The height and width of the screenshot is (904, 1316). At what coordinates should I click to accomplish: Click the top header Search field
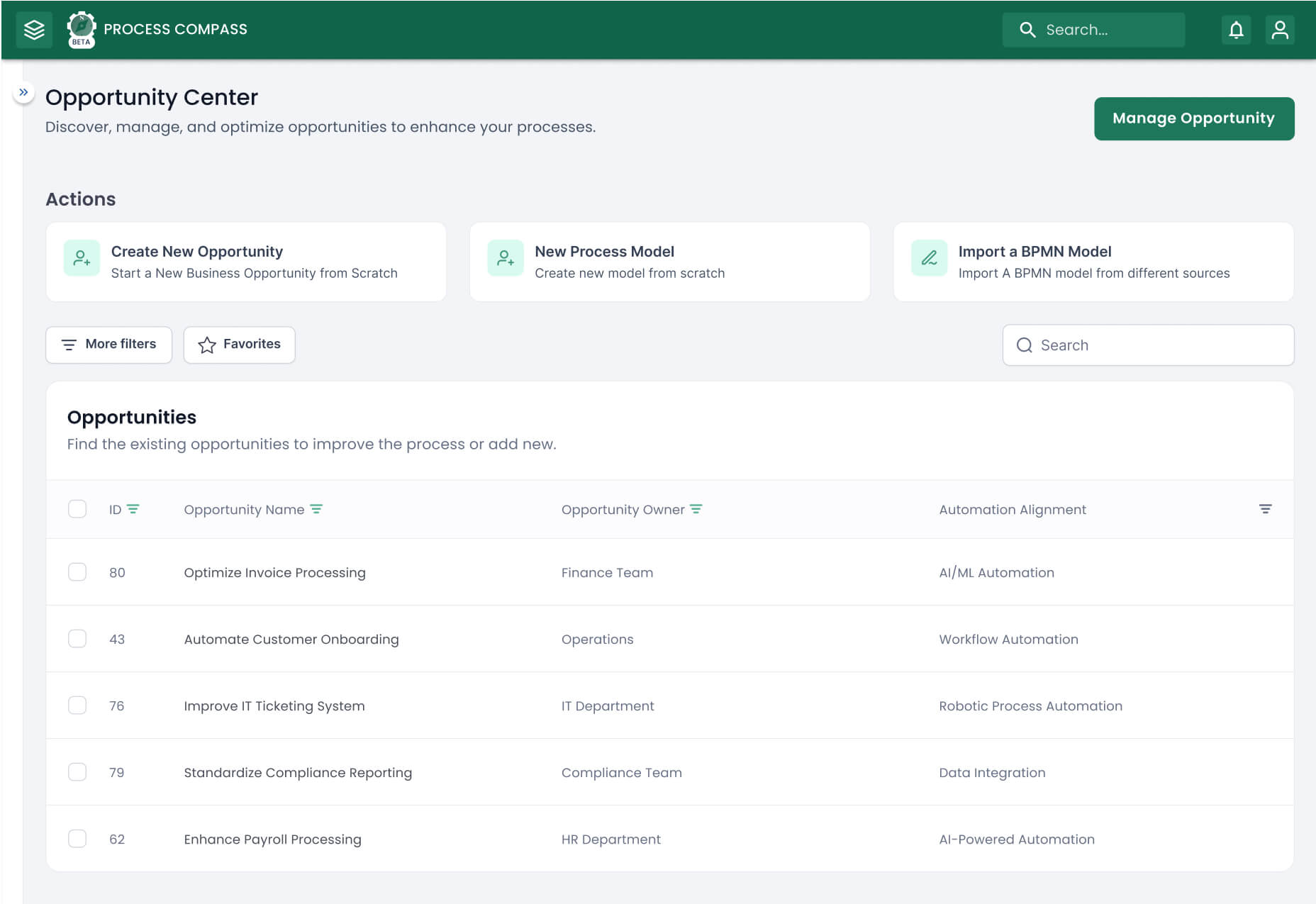tap(1093, 30)
